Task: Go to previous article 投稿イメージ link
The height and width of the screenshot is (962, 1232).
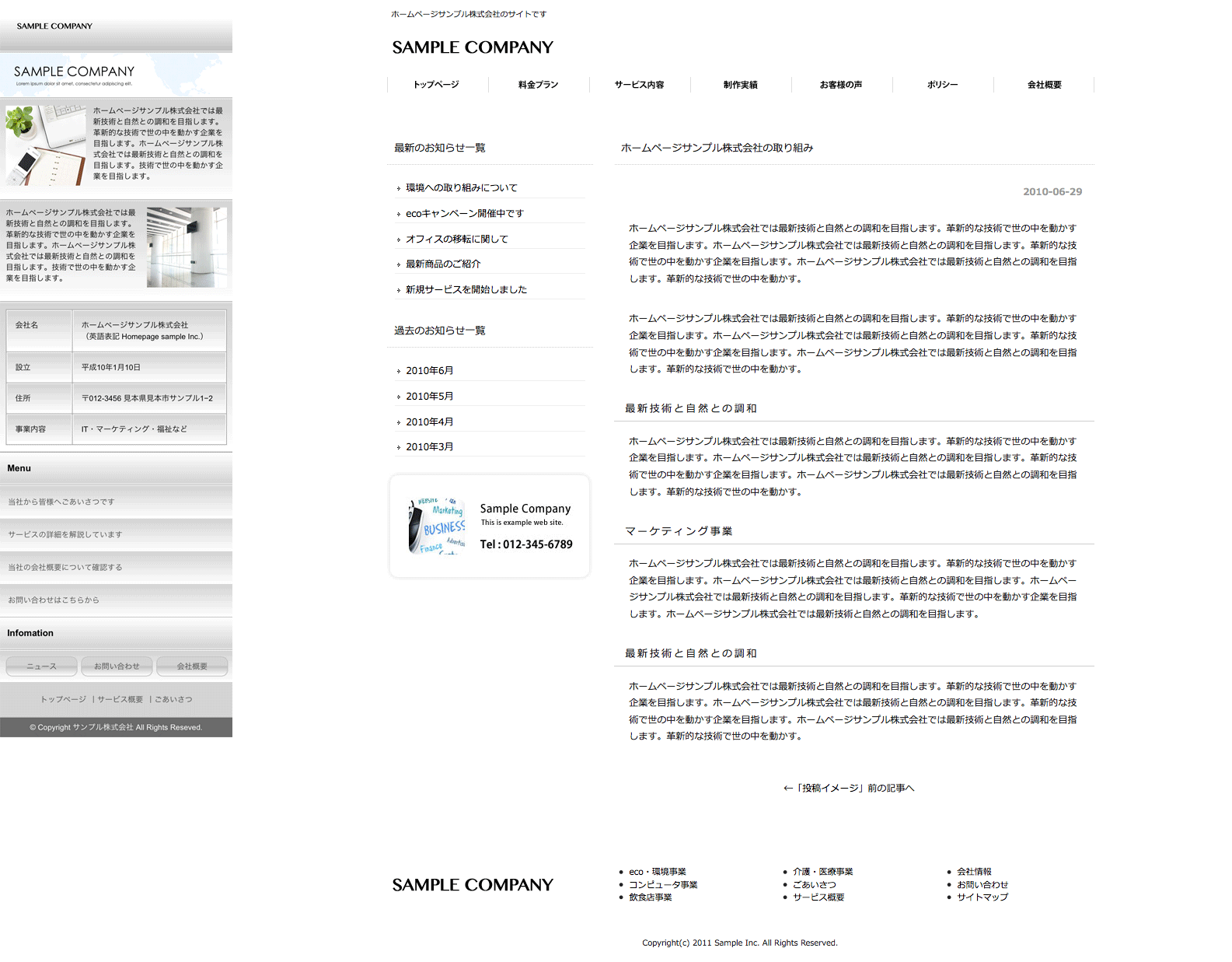Action: point(849,789)
